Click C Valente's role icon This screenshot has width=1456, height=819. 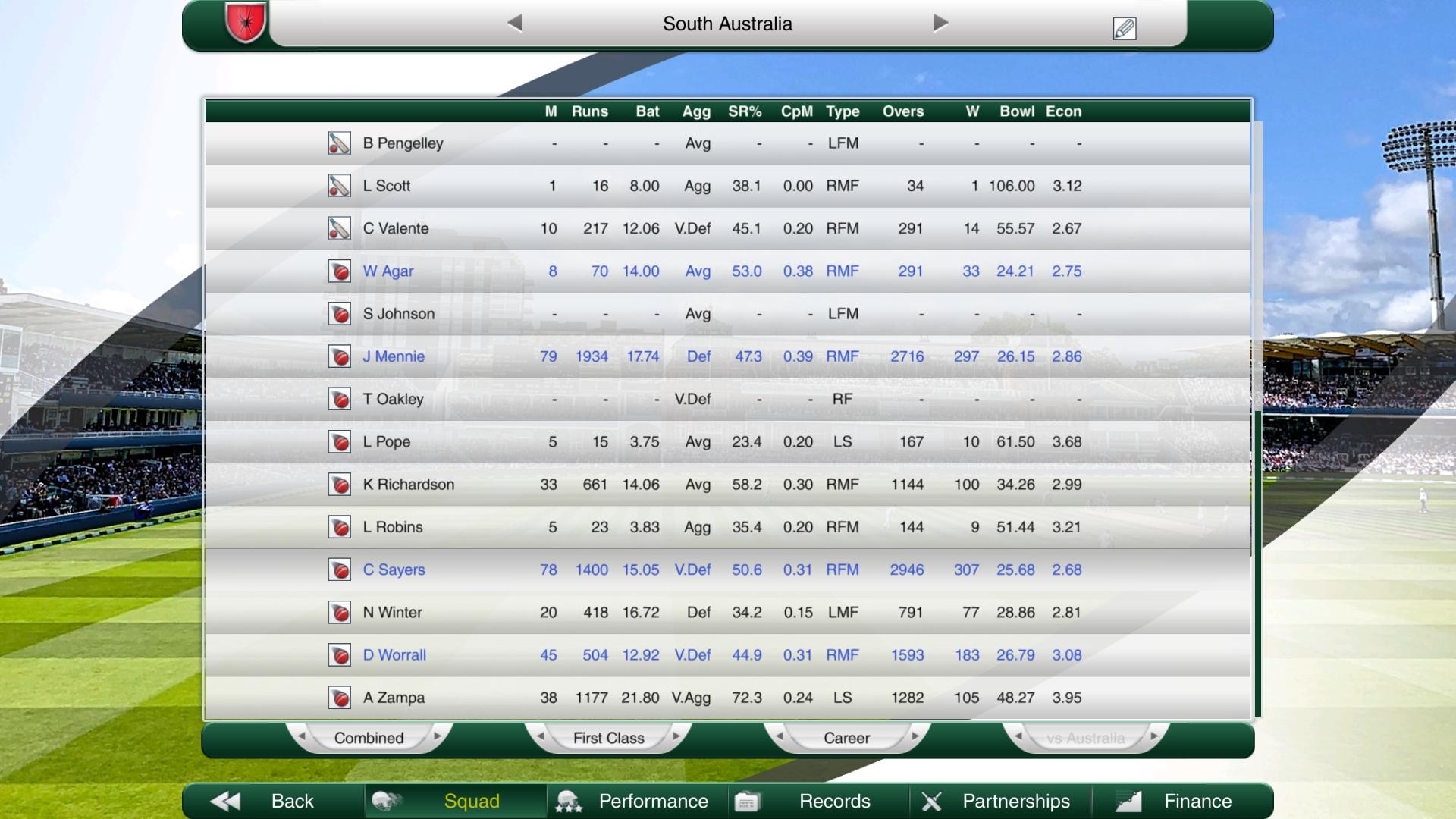tap(339, 228)
